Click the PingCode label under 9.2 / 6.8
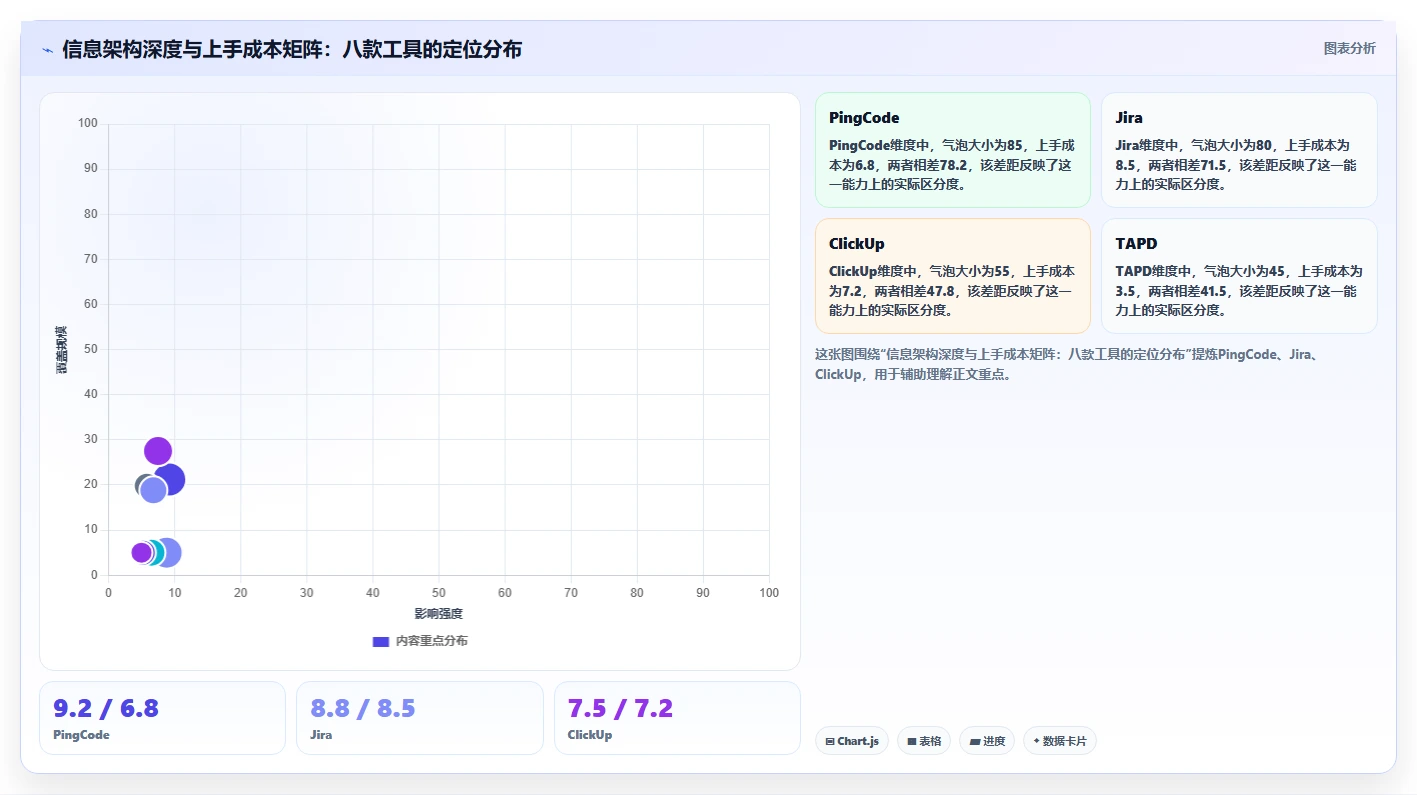 [81, 735]
